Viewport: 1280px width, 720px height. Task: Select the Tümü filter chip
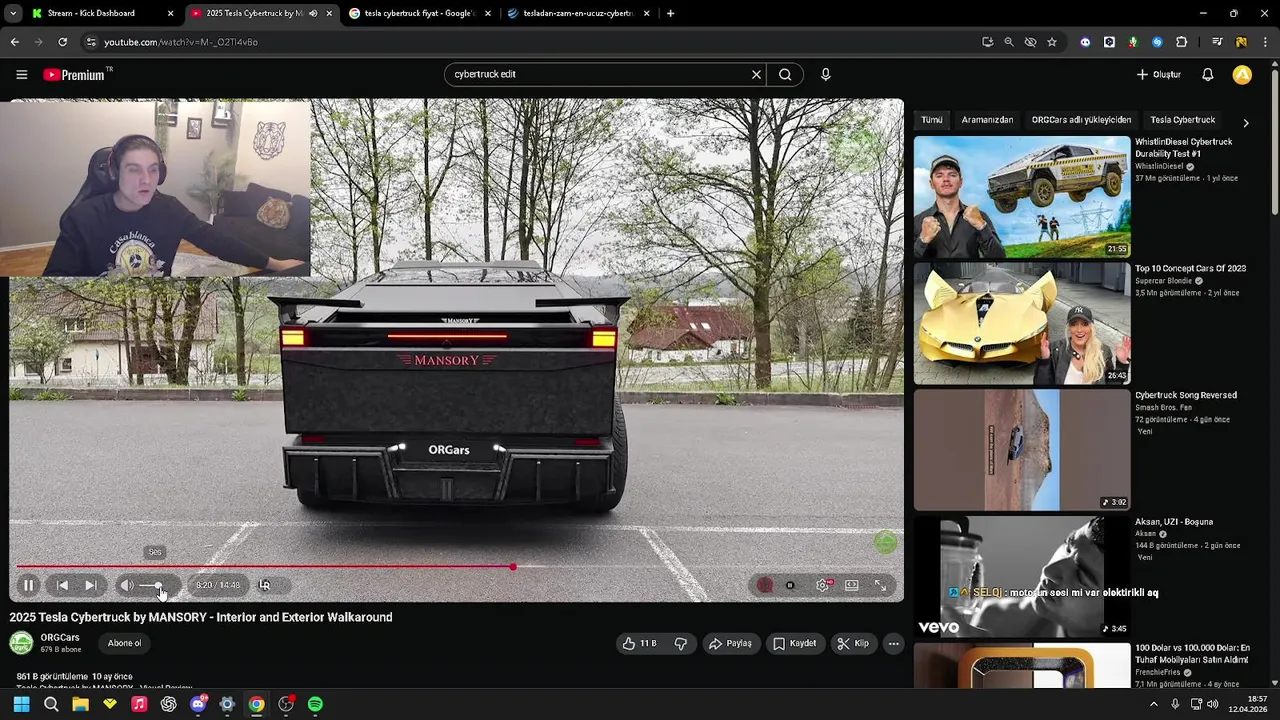tap(931, 120)
